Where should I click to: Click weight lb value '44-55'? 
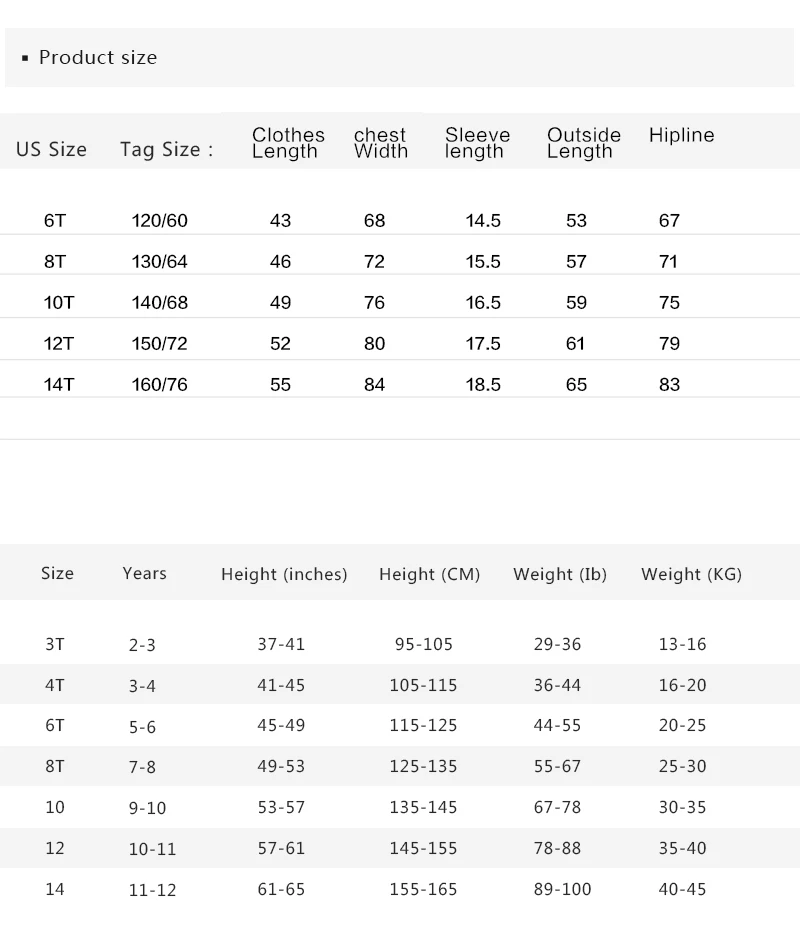pyautogui.click(x=557, y=725)
